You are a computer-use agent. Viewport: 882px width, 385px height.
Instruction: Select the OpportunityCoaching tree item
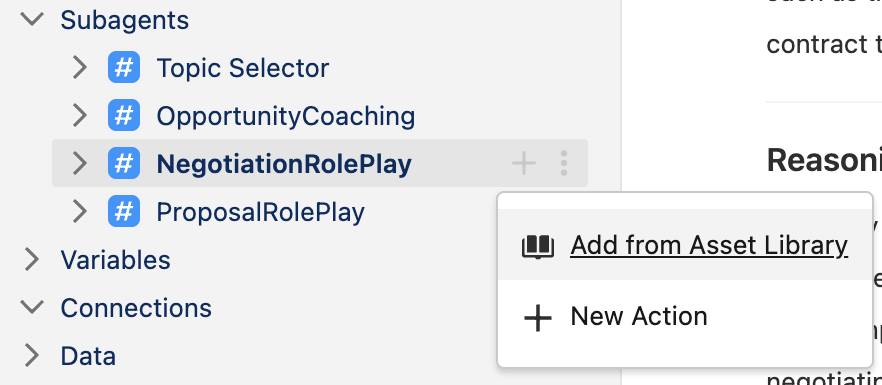point(286,116)
